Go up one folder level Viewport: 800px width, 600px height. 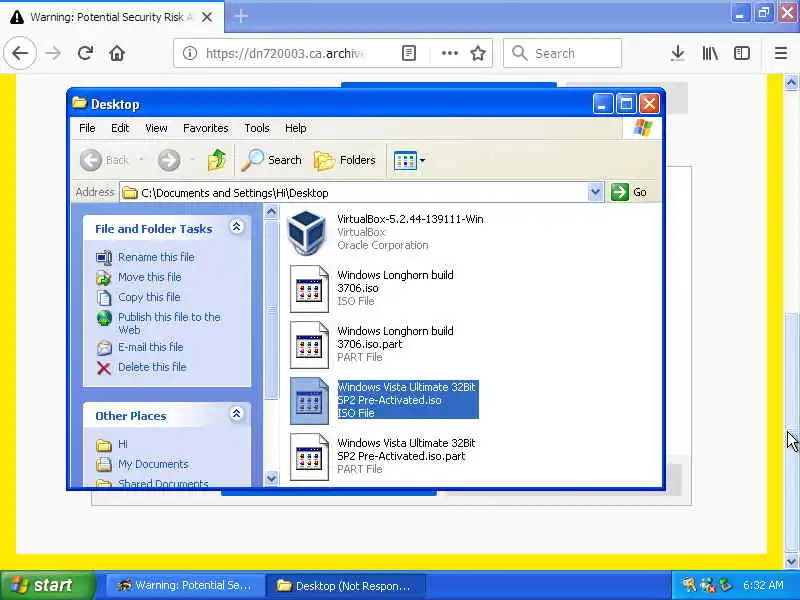pyautogui.click(x=217, y=160)
